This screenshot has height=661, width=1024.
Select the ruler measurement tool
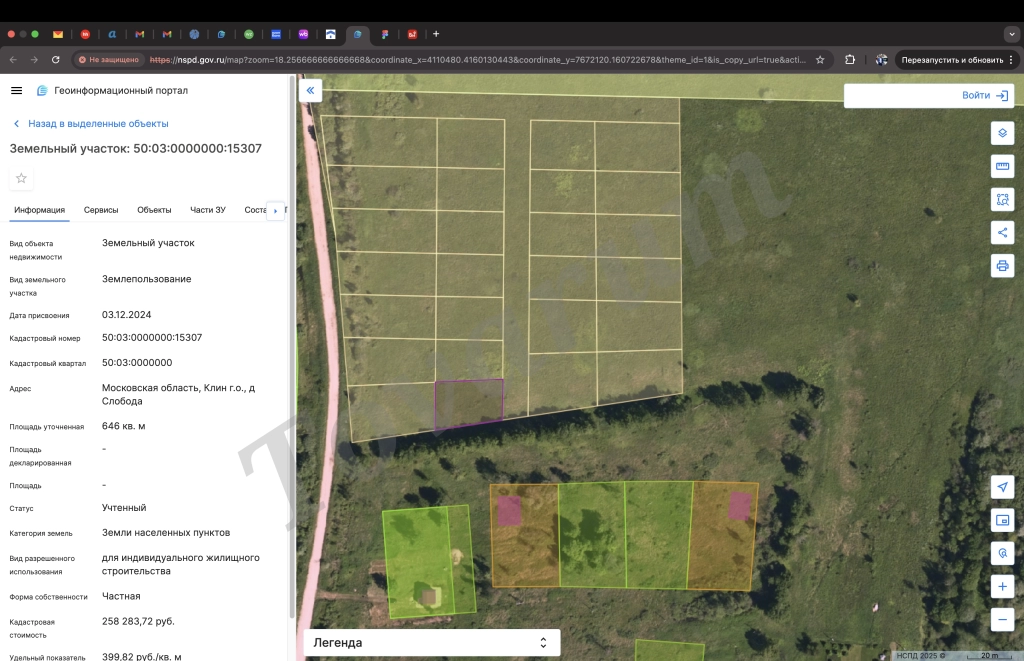click(x=1002, y=167)
